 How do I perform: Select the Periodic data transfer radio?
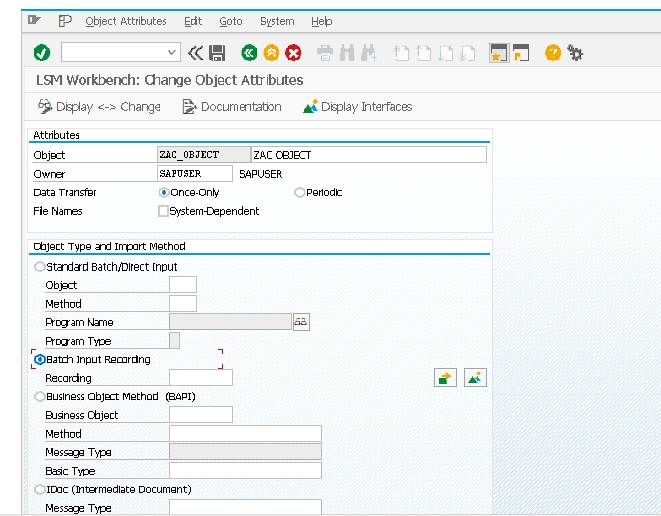(x=299, y=193)
